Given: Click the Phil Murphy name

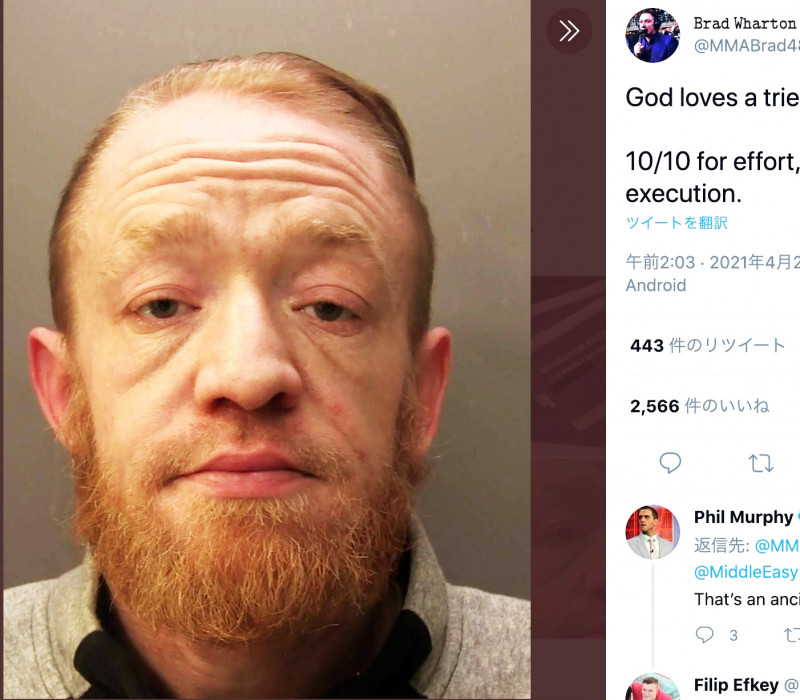Looking at the screenshot, I should tap(743, 517).
